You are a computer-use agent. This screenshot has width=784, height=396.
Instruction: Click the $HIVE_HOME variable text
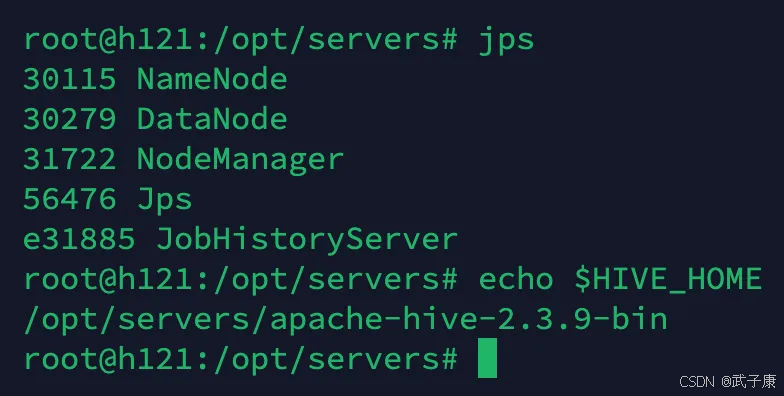668,280
